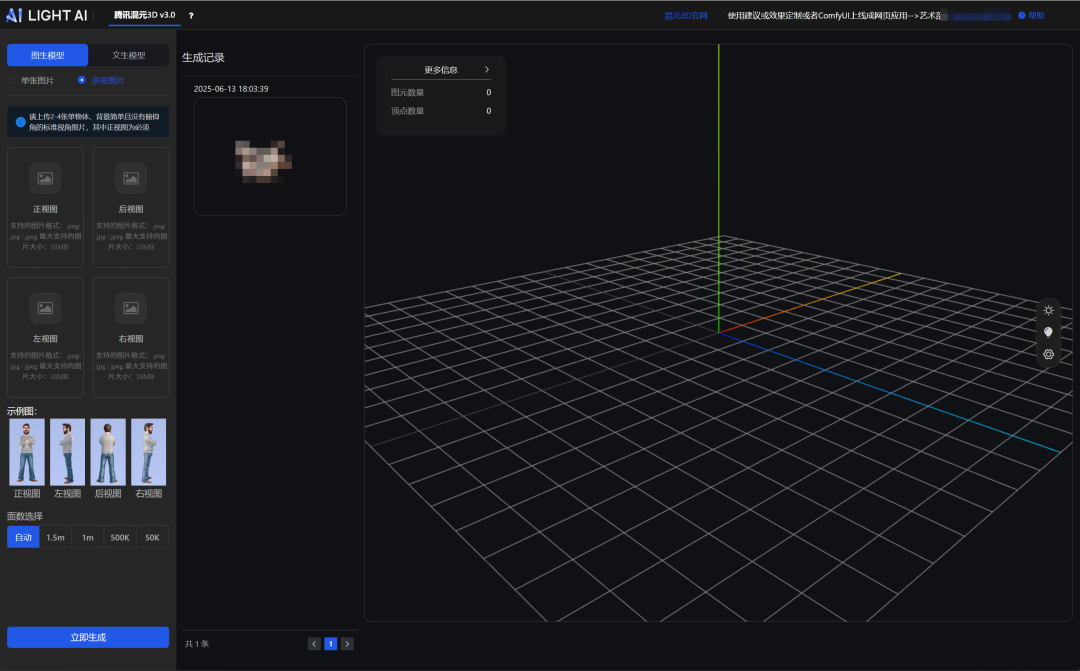Select the 多张图片 multi-image radio button

[81, 80]
